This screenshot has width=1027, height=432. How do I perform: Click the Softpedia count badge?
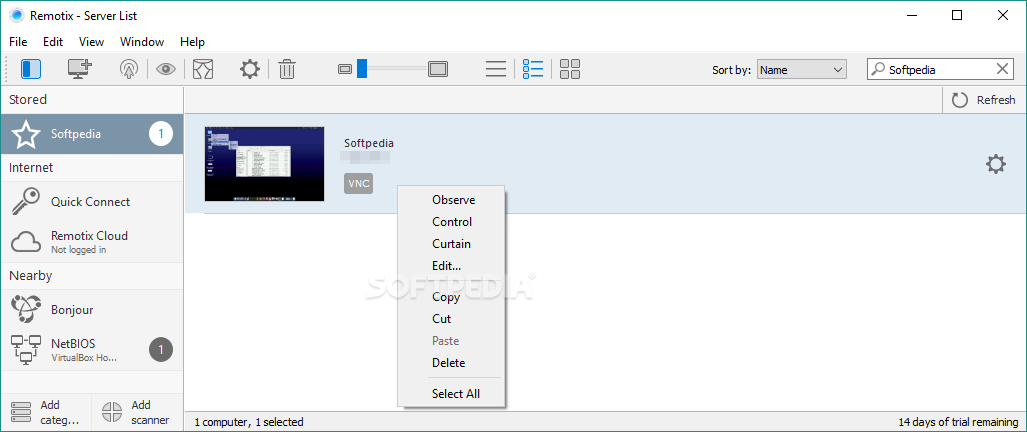(x=161, y=134)
